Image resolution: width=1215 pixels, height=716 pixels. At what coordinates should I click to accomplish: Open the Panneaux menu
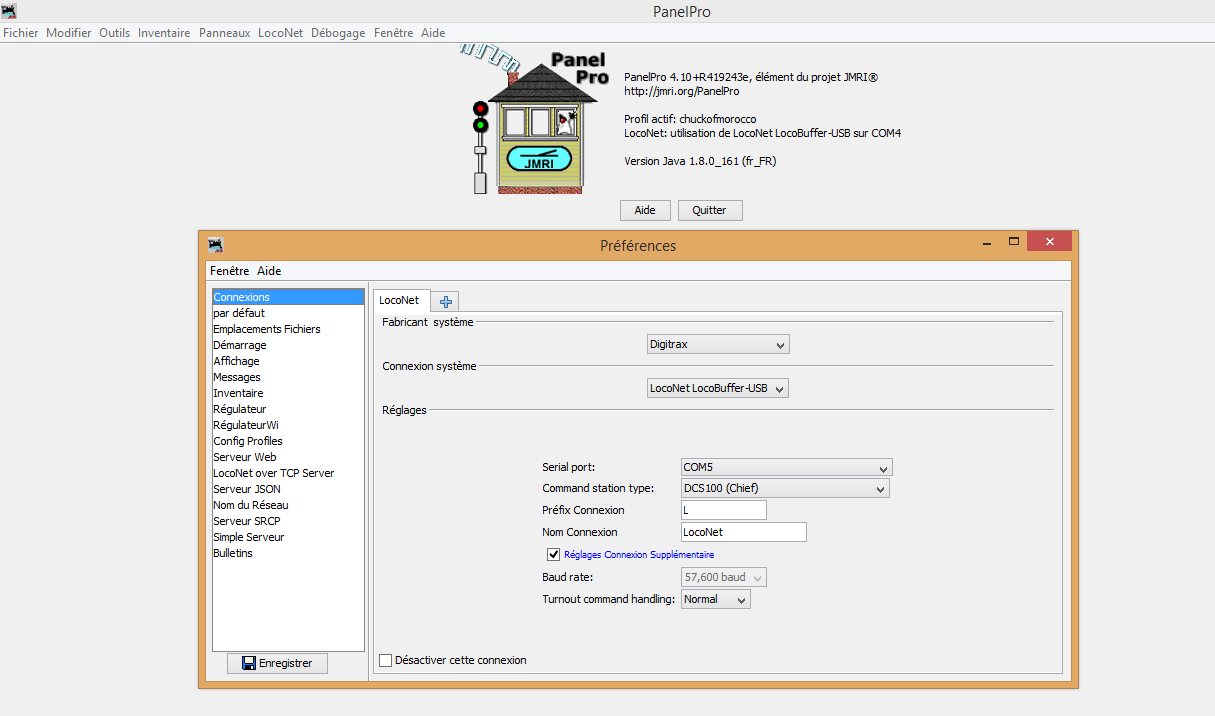click(x=225, y=33)
